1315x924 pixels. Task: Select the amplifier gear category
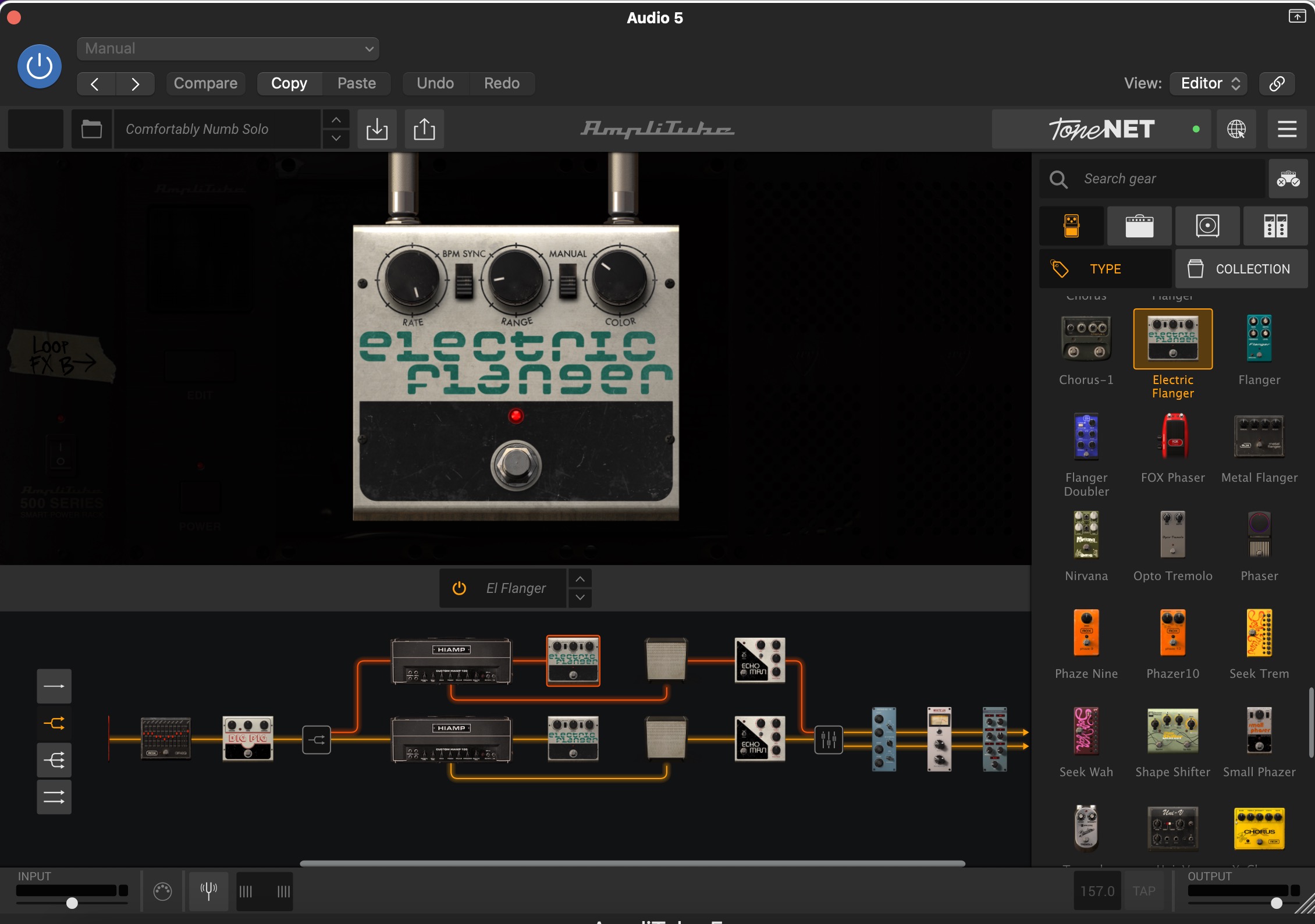click(x=1139, y=226)
